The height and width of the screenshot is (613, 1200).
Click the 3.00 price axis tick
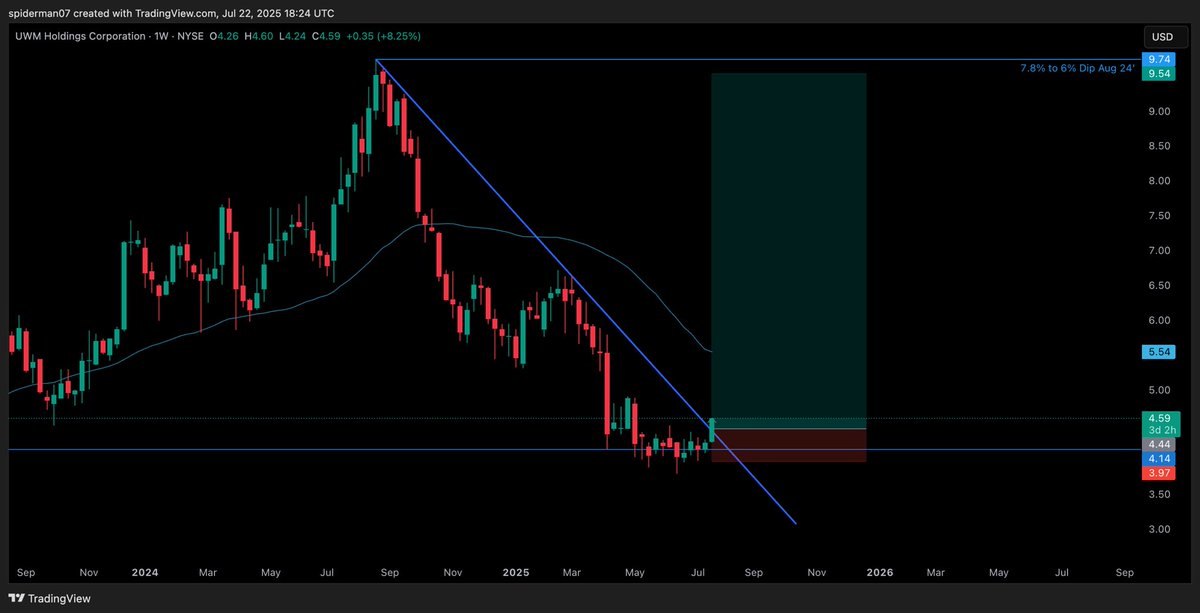tap(1159, 529)
